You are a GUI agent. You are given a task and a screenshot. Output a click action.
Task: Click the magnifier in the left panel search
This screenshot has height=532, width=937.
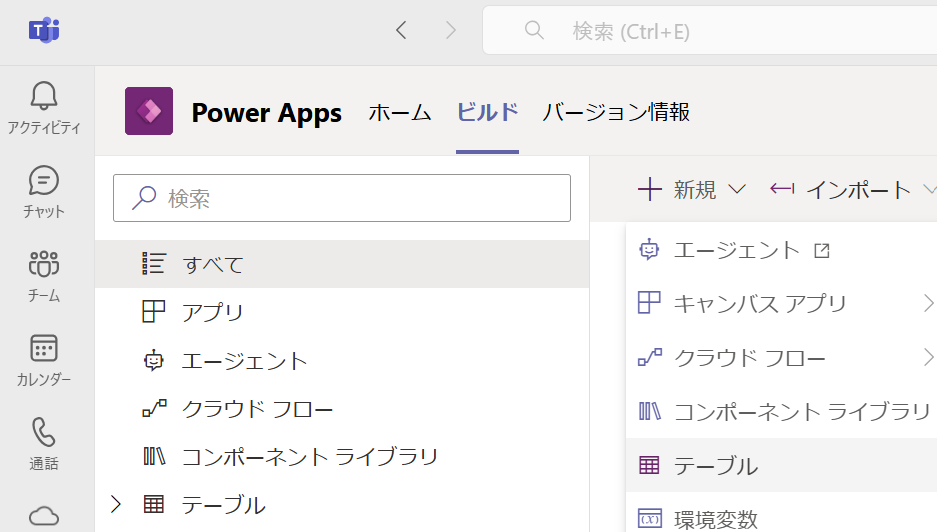pos(144,198)
